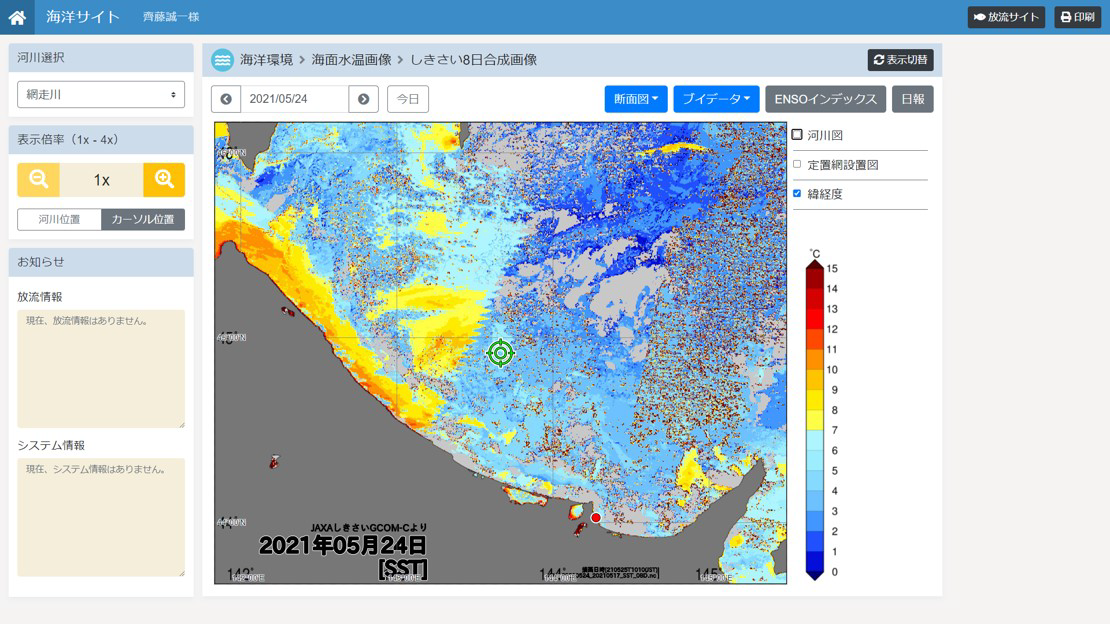This screenshot has height=624, width=1110.
Task: Click the red river marker on map
Action: (x=596, y=518)
